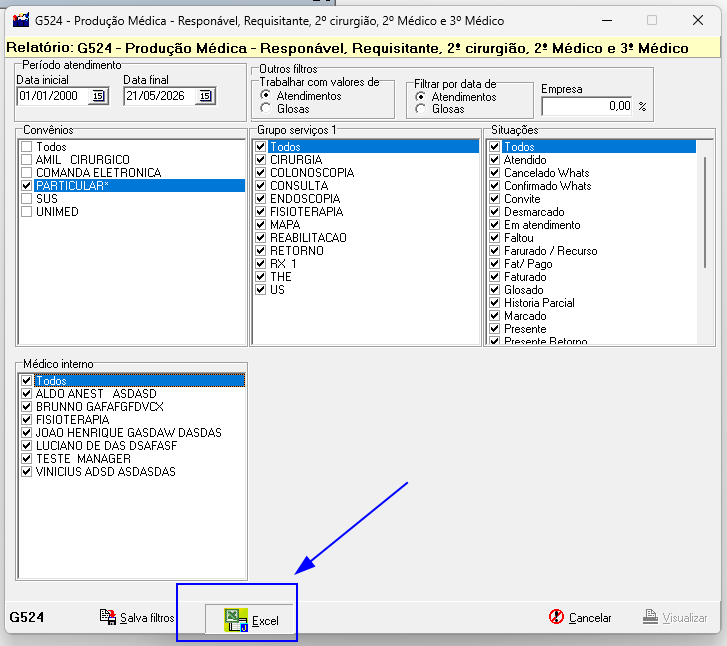Uncheck Confirmado Whats situation
Image resolution: width=727 pixels, height=646 pixels.
(x=495, y=185)
